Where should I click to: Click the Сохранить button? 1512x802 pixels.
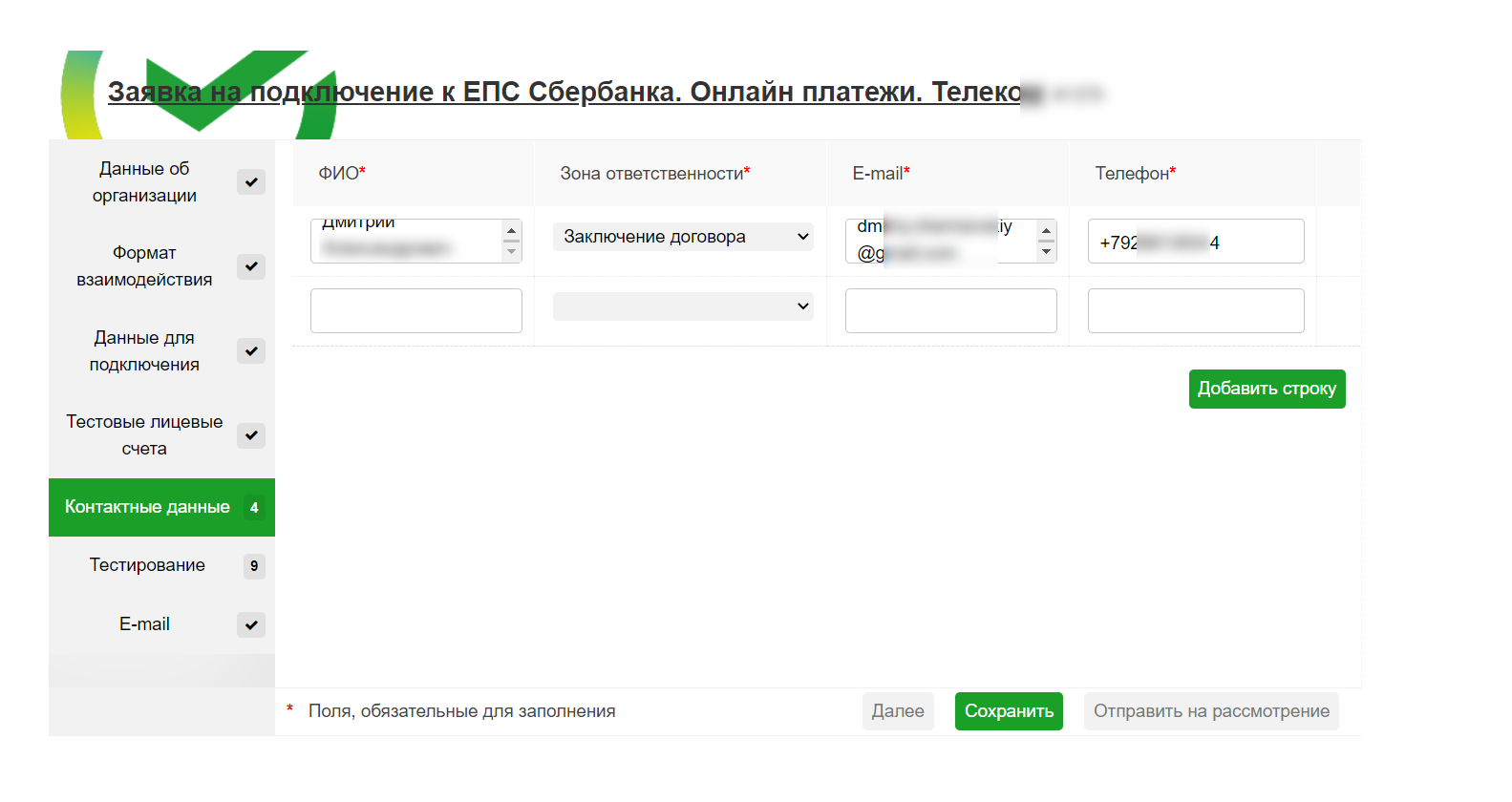pyautogui.click(x=1009, y=711)
